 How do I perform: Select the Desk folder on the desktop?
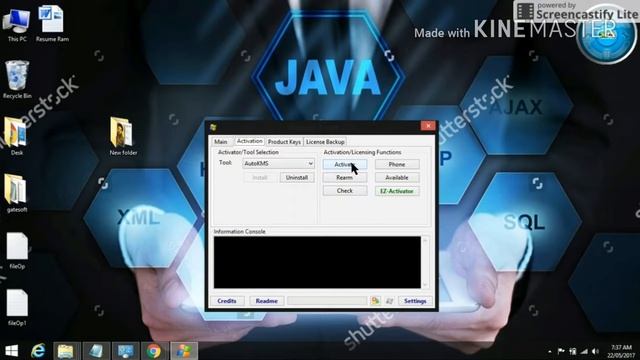pos(16,137)
